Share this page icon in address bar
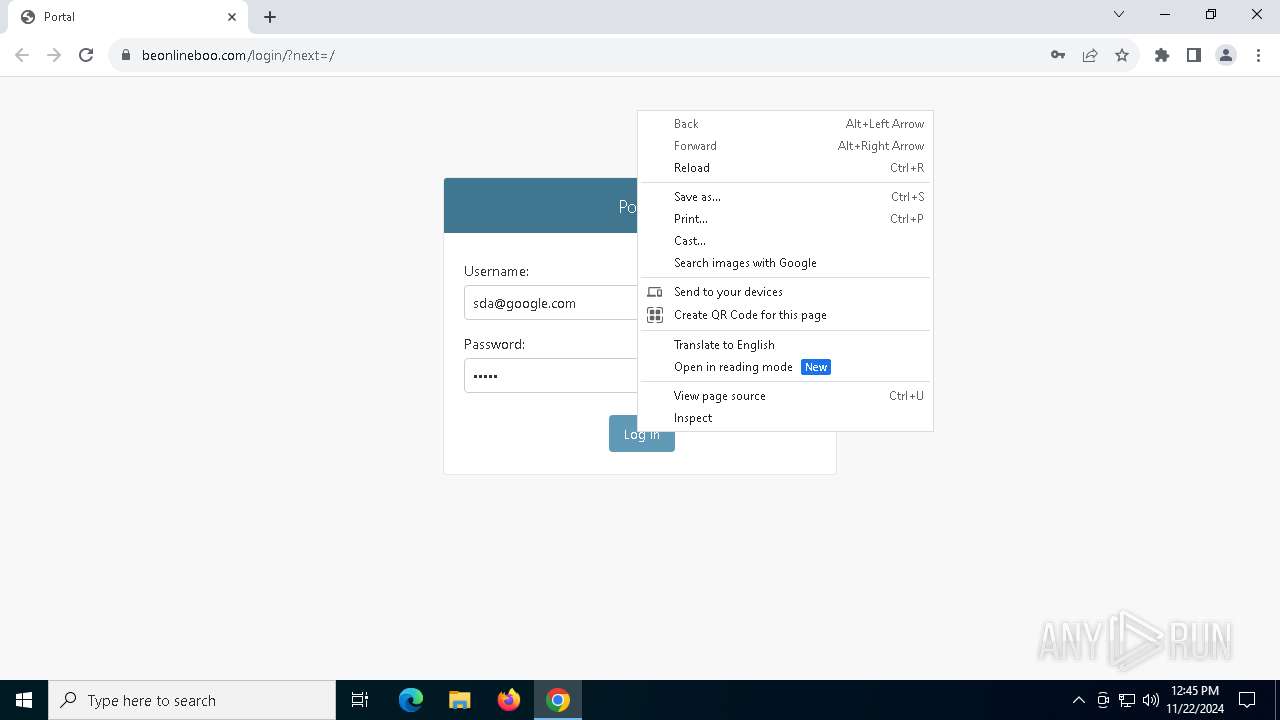This screenshot has width=1280, height=720. coord(1090,55)
